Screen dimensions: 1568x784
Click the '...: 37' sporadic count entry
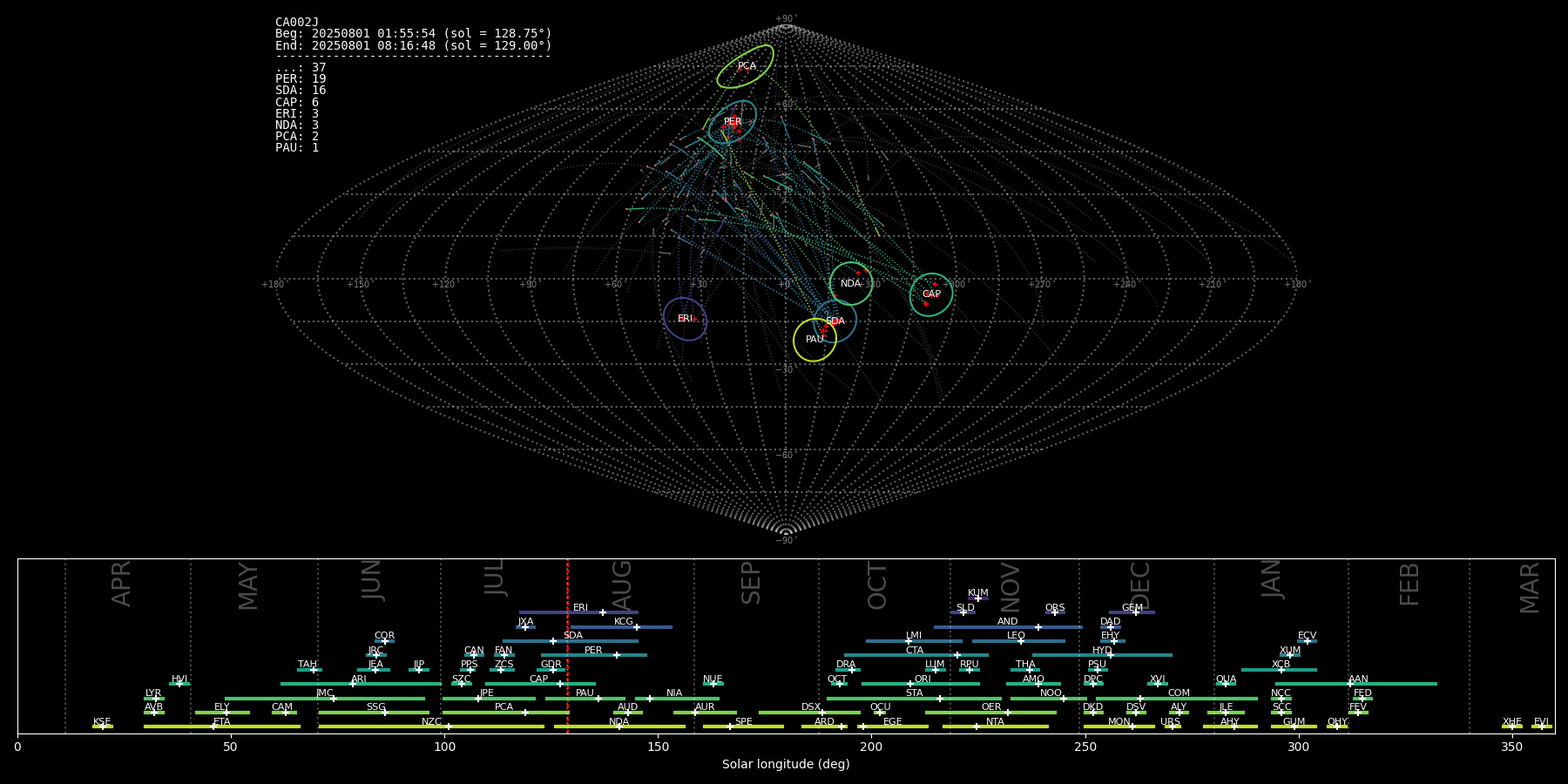301,68
